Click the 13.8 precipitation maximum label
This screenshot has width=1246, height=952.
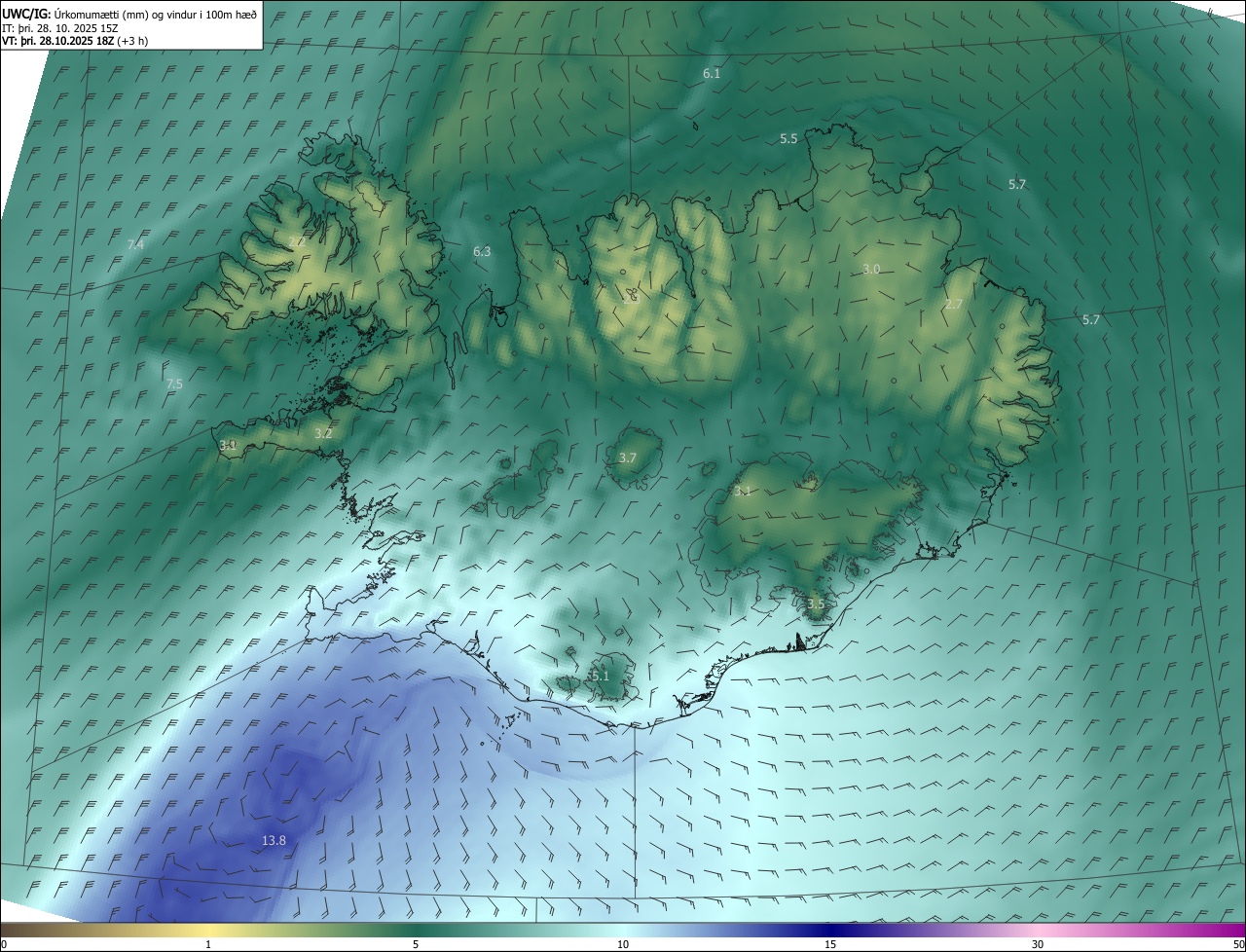(x=275, y=840)
